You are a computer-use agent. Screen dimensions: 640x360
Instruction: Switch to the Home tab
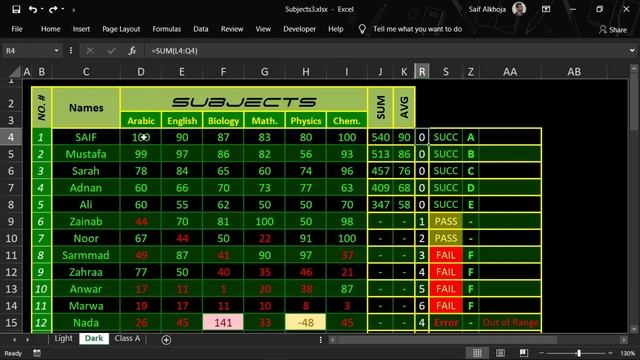pos(51,29)
